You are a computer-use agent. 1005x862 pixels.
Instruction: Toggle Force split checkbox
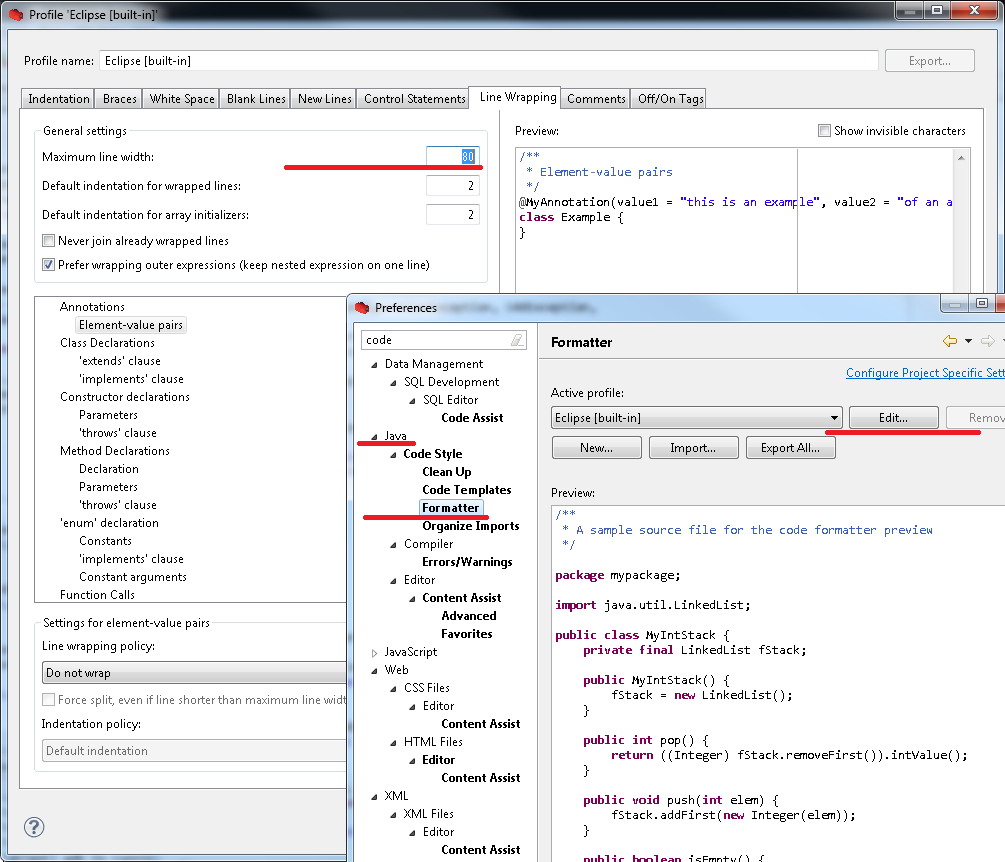tap(48, 700)
